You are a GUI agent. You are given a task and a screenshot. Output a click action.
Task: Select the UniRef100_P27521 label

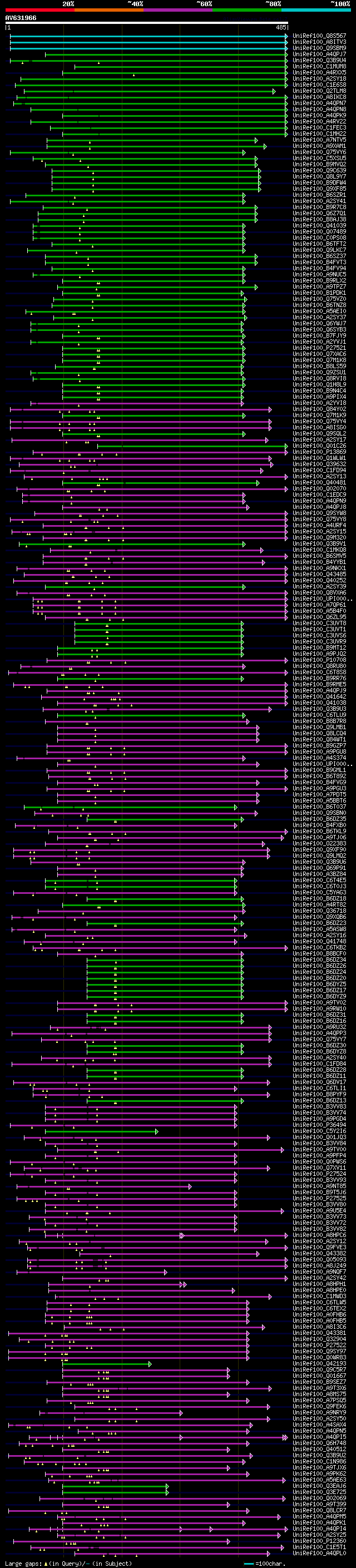pyautogui.click(x=319, y=348)
